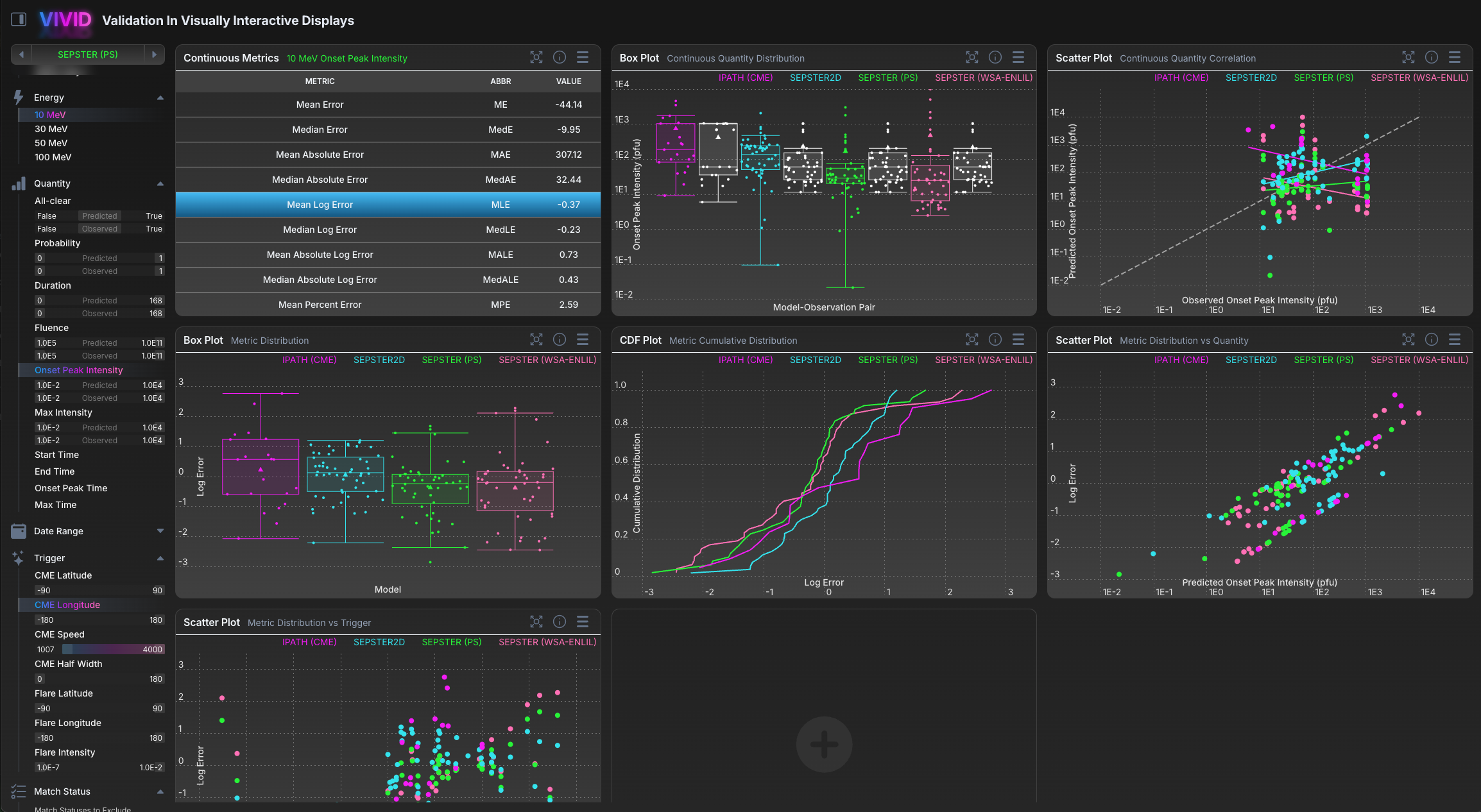Select the Mean Log Error metric row
This screenshot has width=1481, height=812.
[388, 205]
